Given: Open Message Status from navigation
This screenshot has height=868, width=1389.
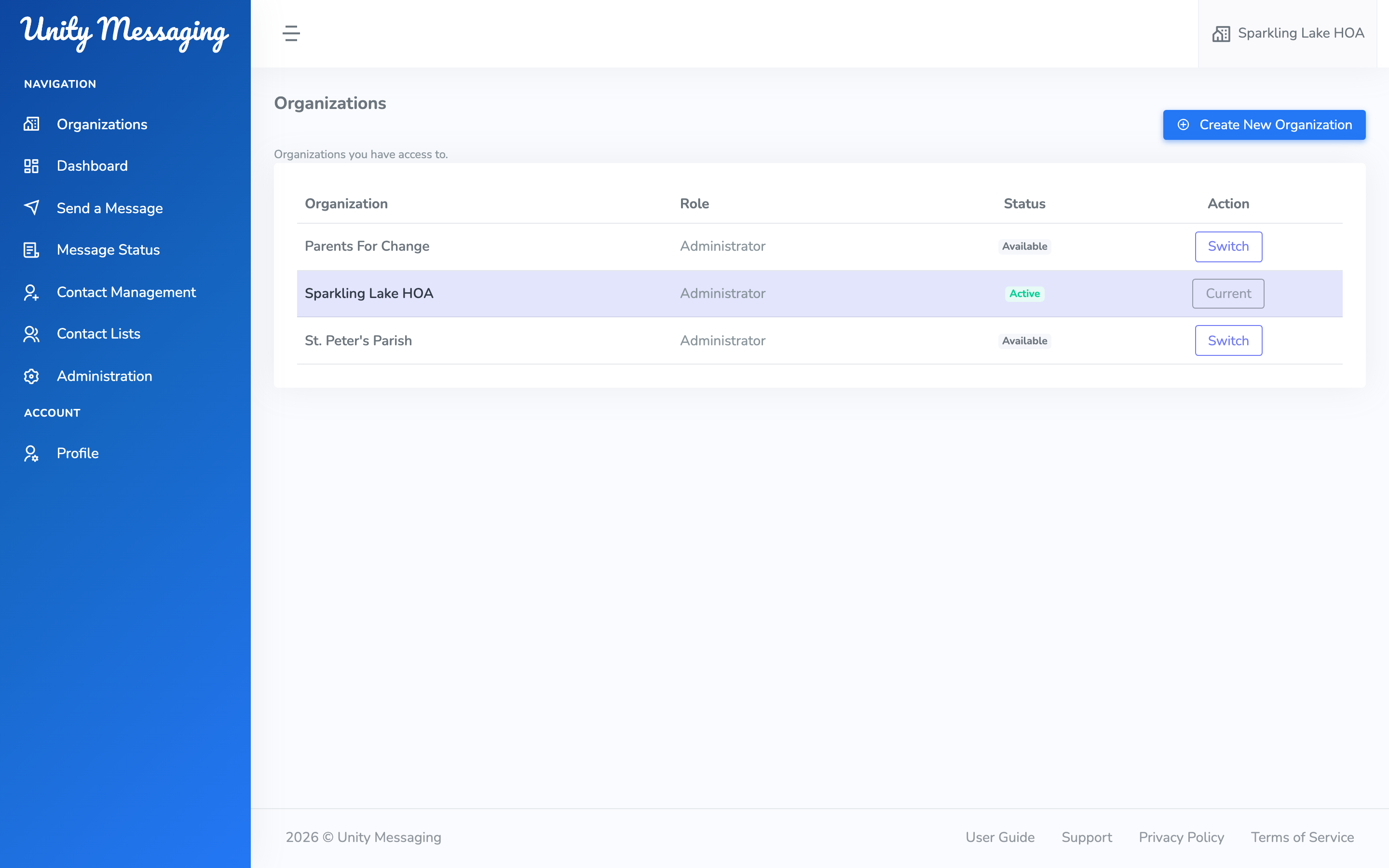Looking at the screenshot, I should 108,250.
